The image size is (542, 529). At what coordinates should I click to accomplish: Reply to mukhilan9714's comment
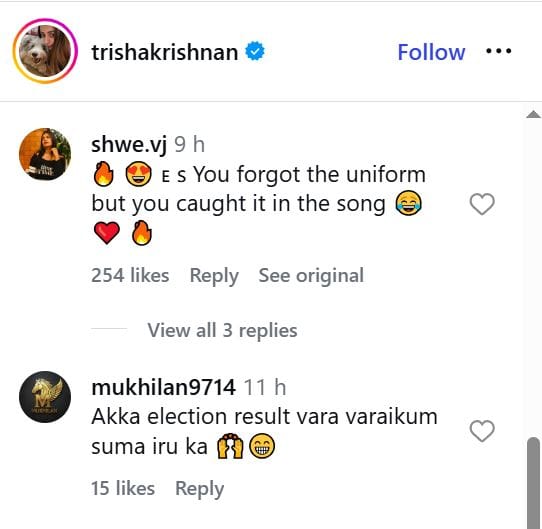pyautogui.click(x=199, y=489)
